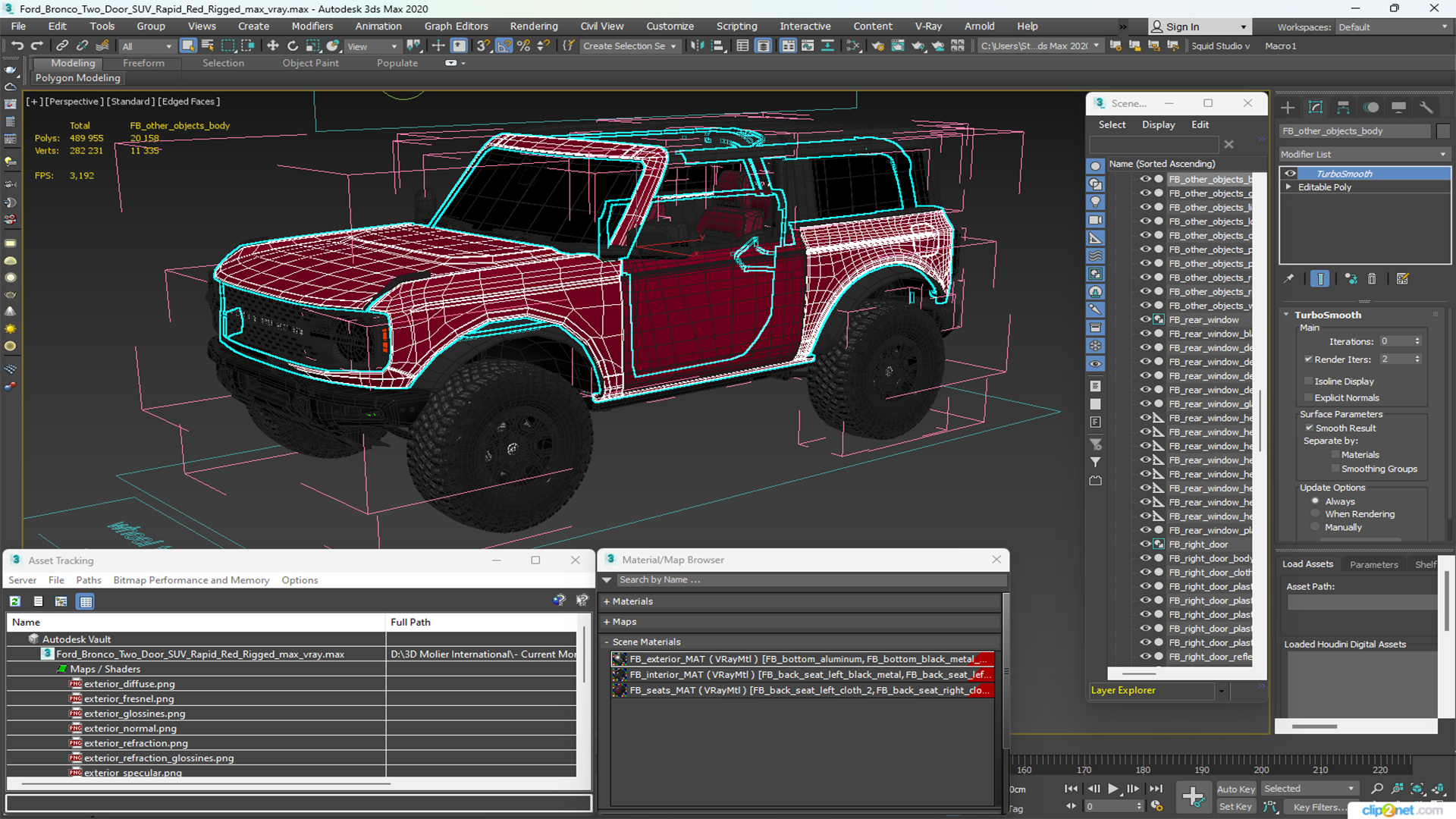Open Select by Name dialog icon
The width and height of the screenshot is (1456, 819).
coord(208,46)
